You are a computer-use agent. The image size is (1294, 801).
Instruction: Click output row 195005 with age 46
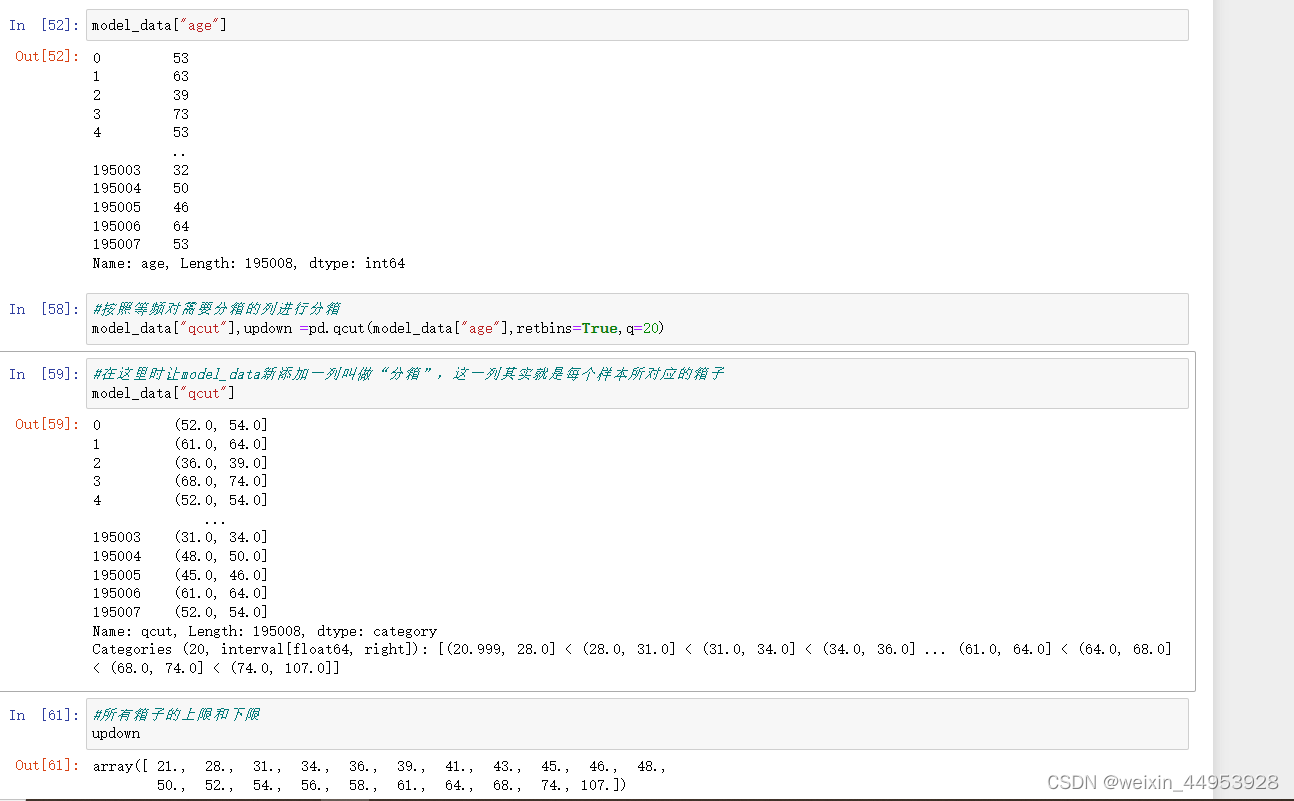point(141,207)
